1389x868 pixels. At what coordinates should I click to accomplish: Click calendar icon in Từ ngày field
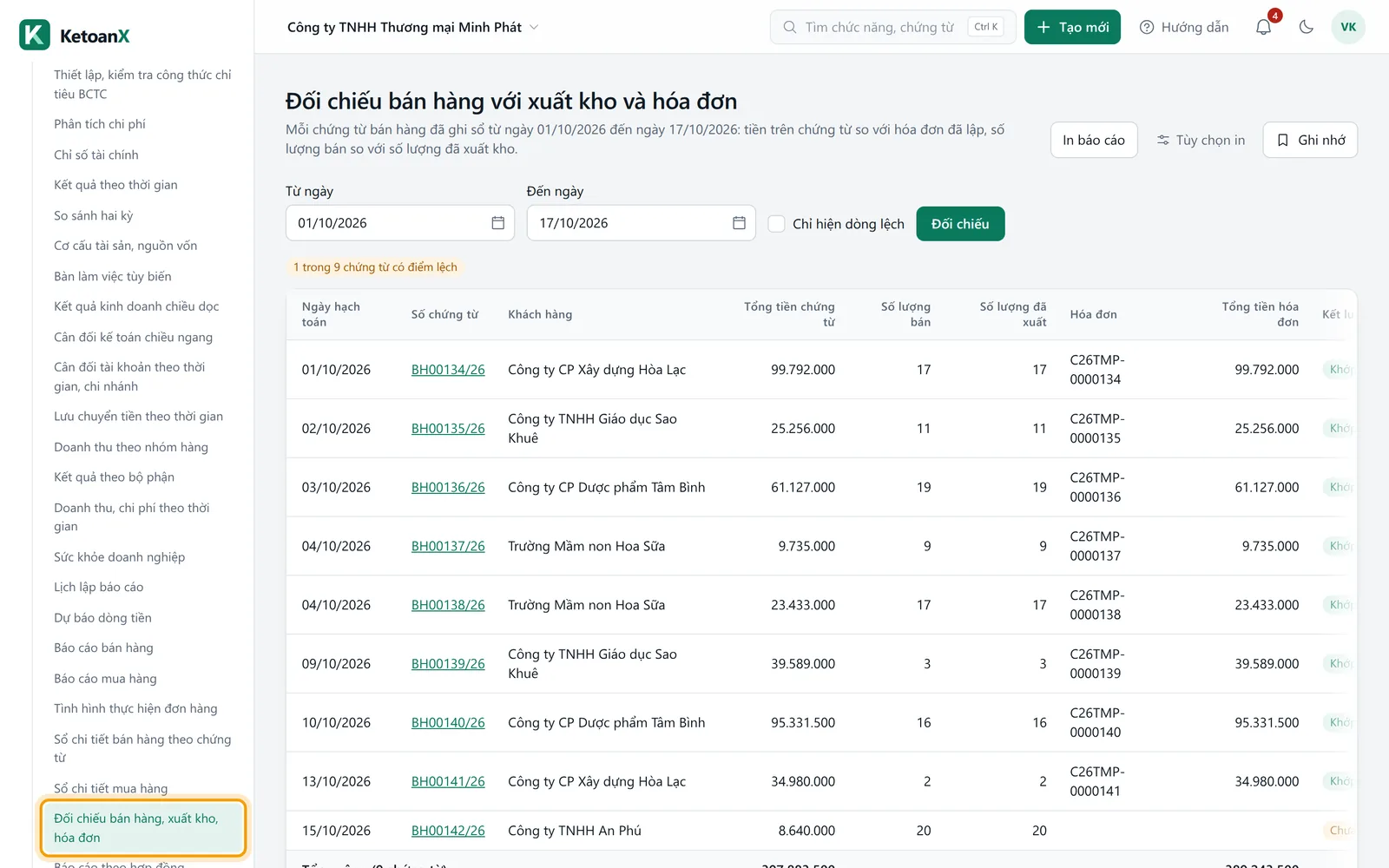point(498,223)
